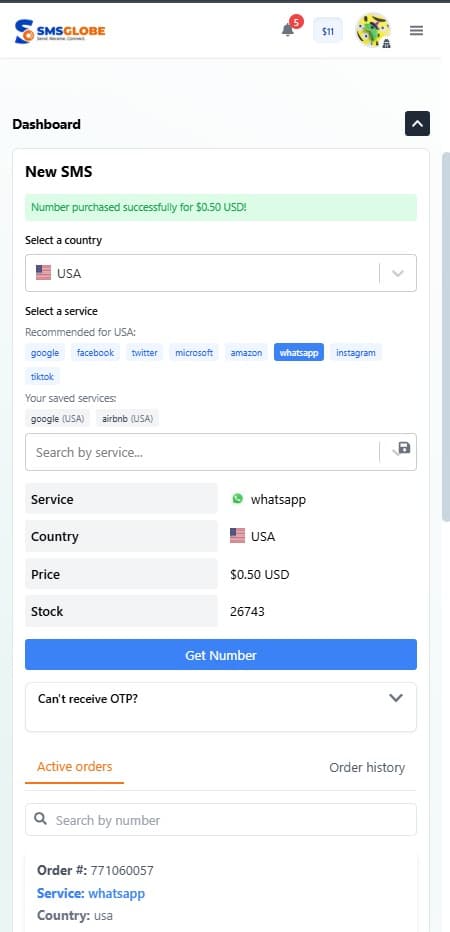Click the Get Number button
Screen dimensions: 450x932
coord(221,654)
